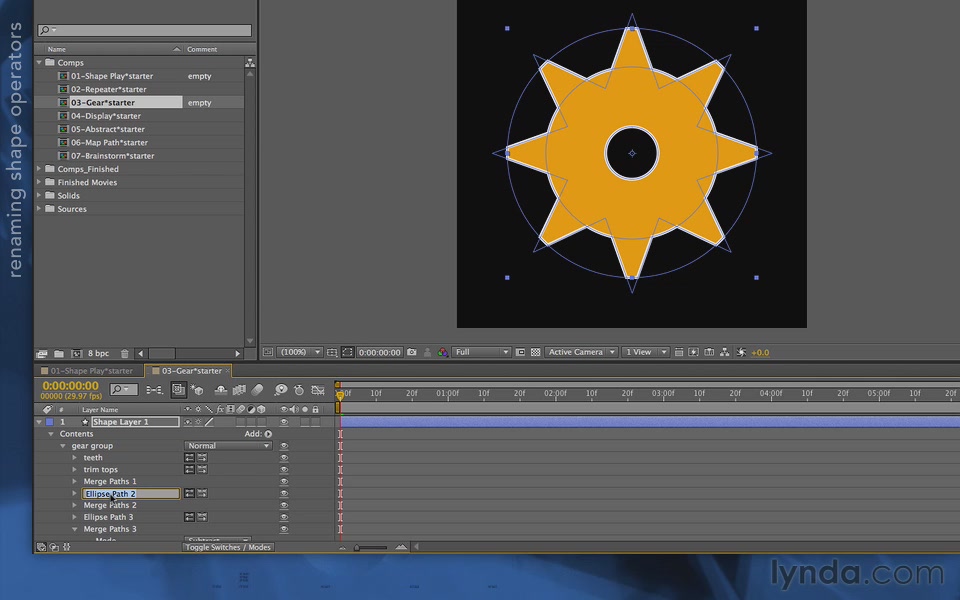960x600 pixels.
Task: Toggle Hide Shy Layers icon
Action: [x=220, y=389]
